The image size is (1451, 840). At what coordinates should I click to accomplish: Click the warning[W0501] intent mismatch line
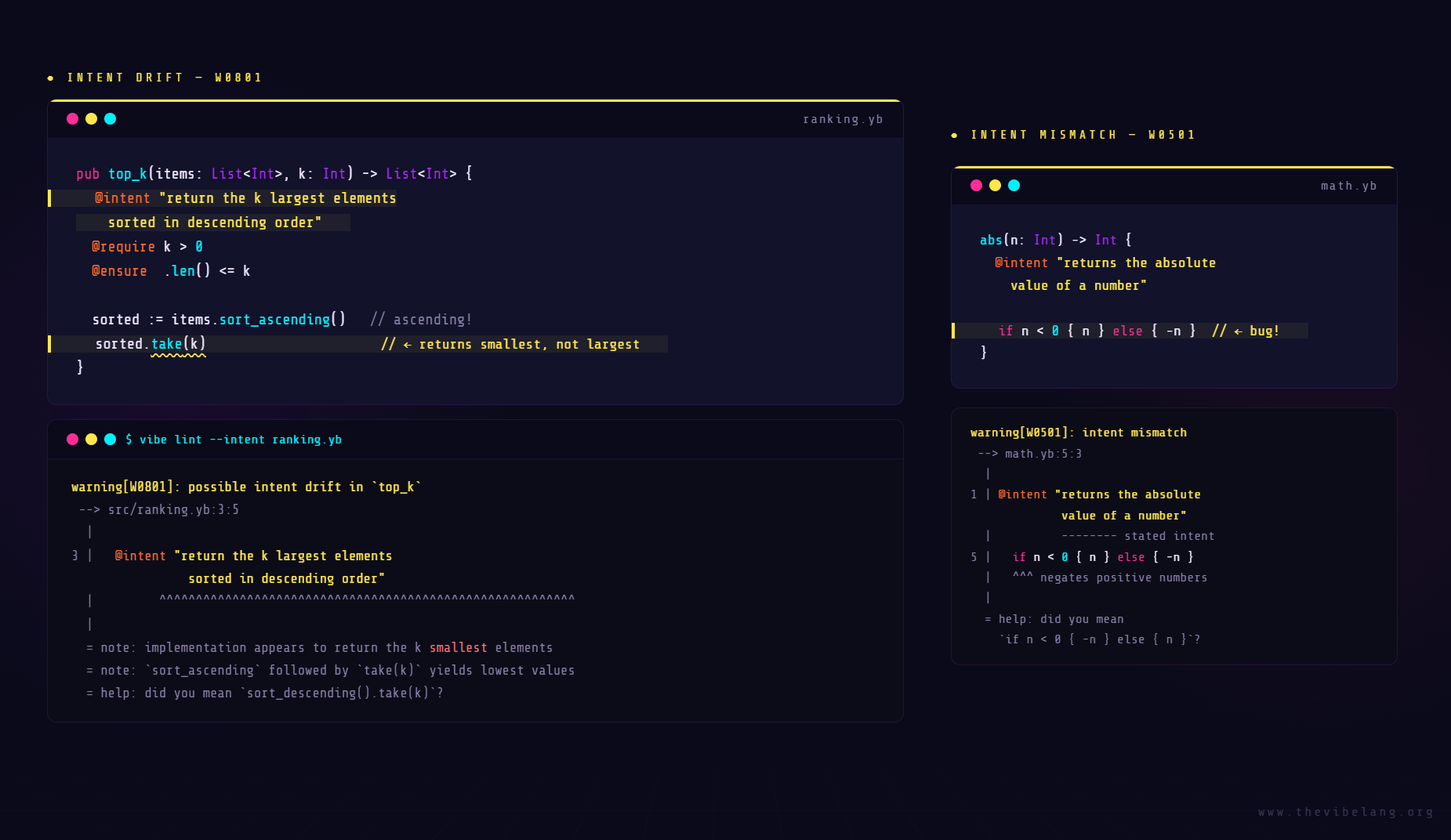click(x=1079, y=433)
